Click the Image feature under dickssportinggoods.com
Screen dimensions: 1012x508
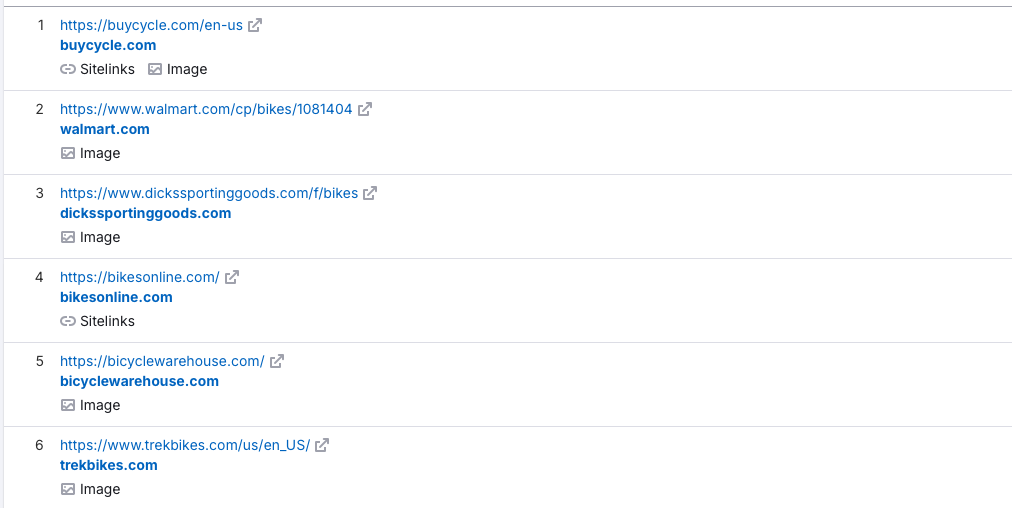coord(90,237)
